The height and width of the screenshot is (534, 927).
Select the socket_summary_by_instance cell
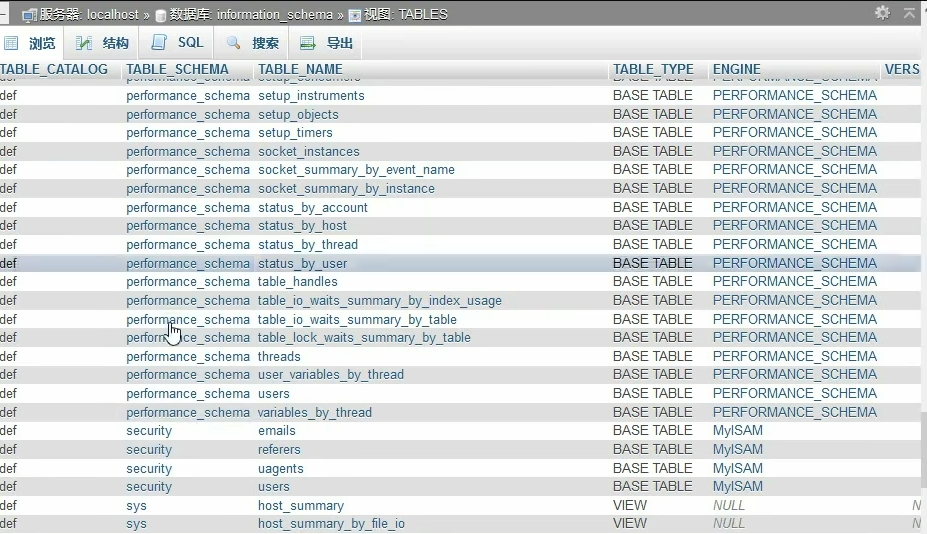pos(346,189)
